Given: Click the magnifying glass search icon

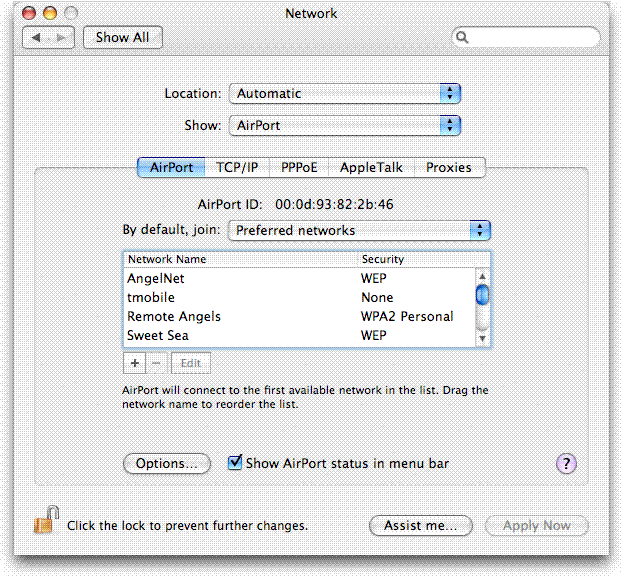Looking at the screenshot, I should click(462, 37).
